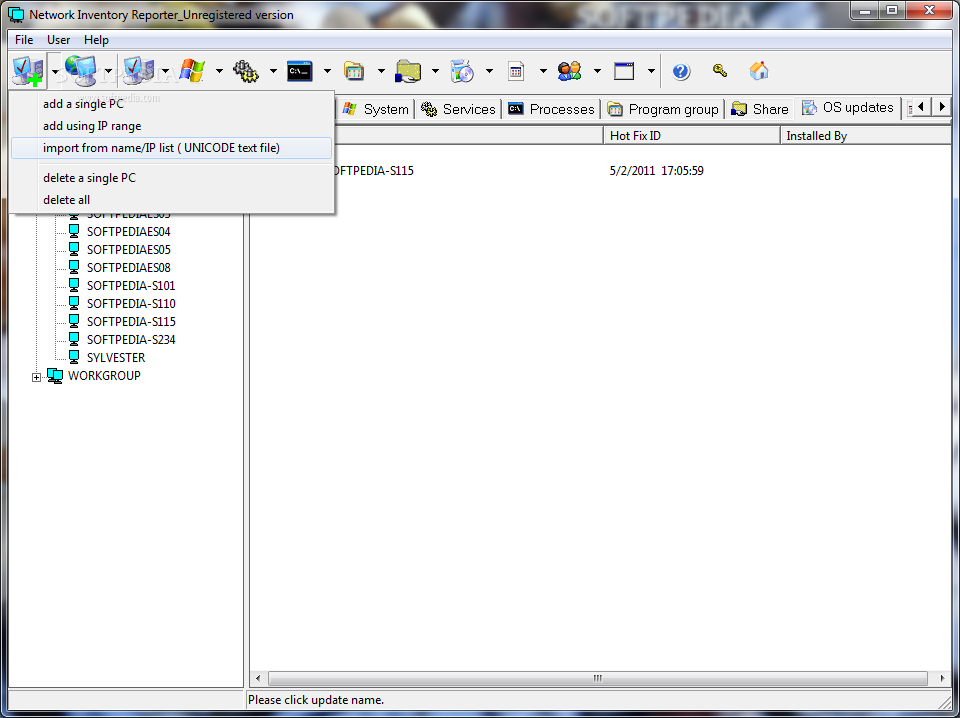Screen dimensions: 960x718
Task: Sort by the Installed By column header
Action: [x=865, y=136]
